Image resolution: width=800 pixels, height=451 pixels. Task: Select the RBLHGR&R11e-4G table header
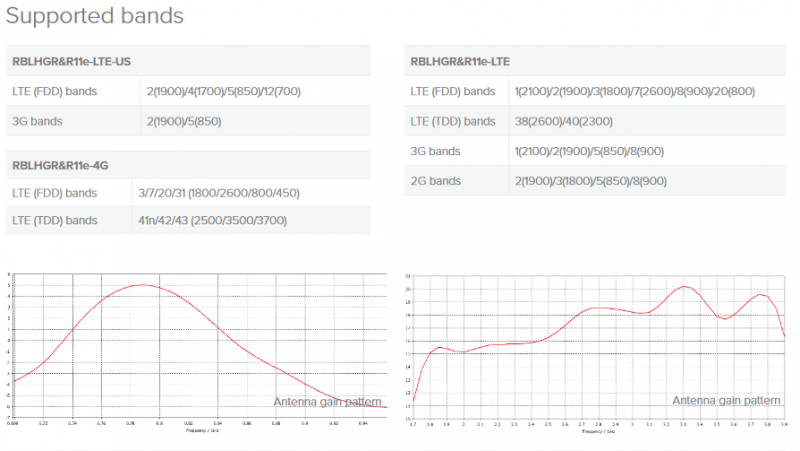(x=66, y=164)
